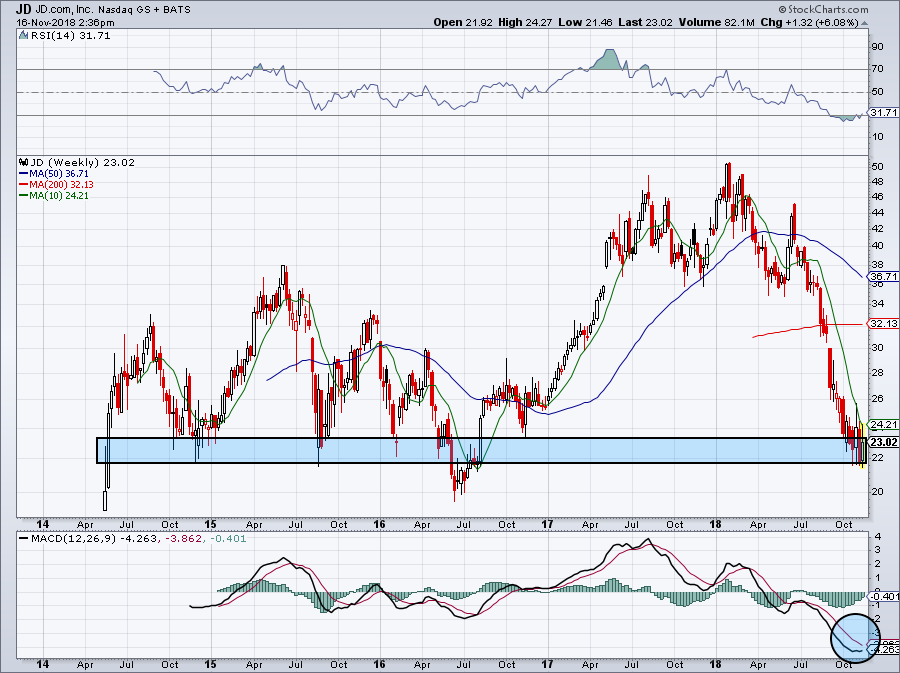Click the 31.71 RSI value tag
Viewport: 900px width, 673px height.
[x=881, y=113]
